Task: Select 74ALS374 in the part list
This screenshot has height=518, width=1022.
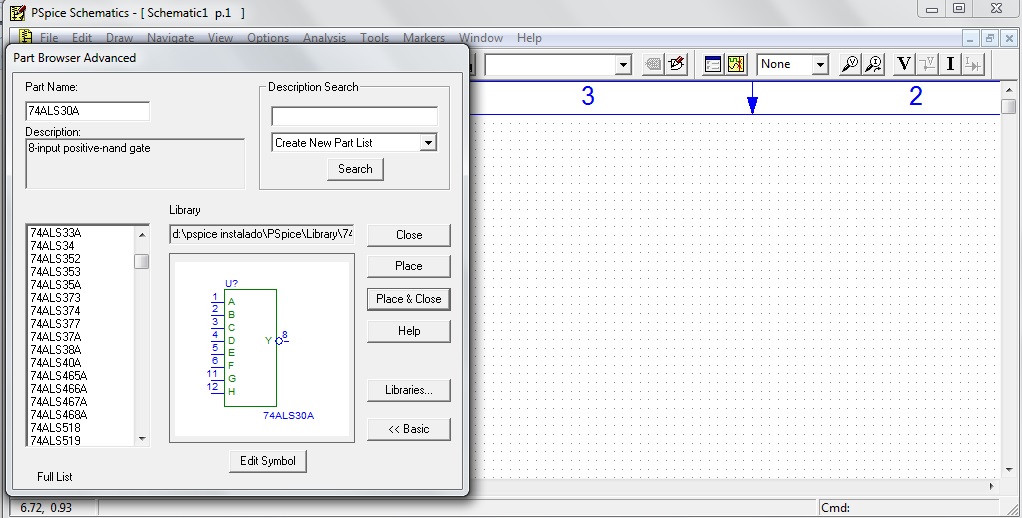Action: (x=55, y=311)
